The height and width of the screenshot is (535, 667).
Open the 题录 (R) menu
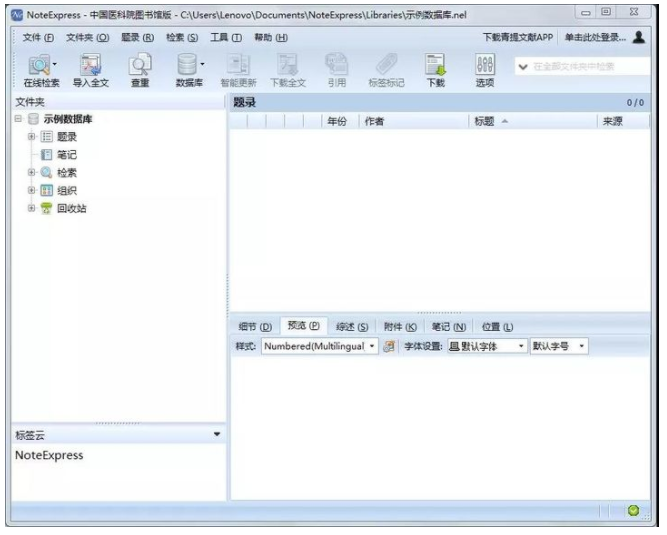pos(137,37)
